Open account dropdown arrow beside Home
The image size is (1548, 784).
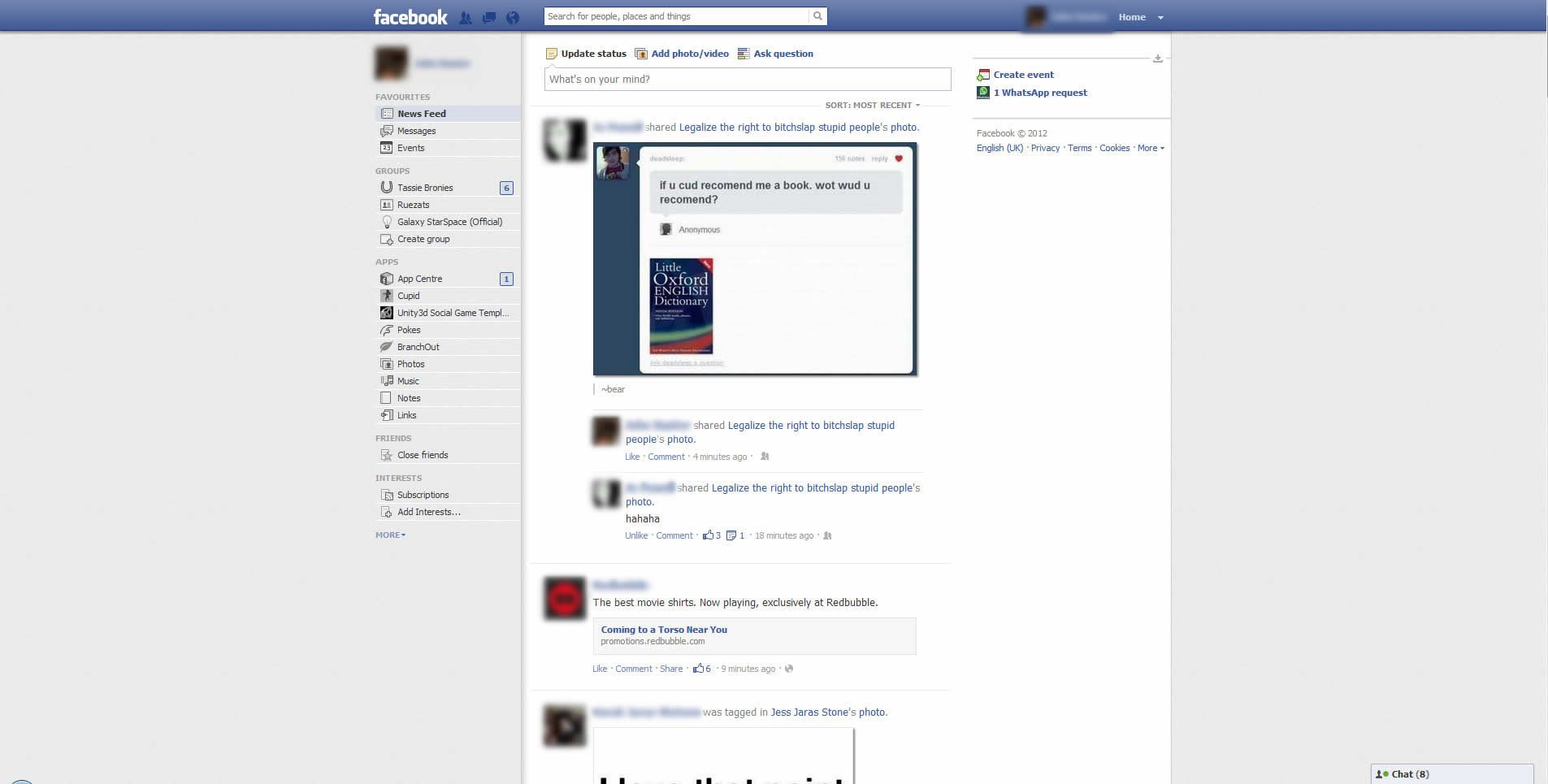[x=1160, y=18]
